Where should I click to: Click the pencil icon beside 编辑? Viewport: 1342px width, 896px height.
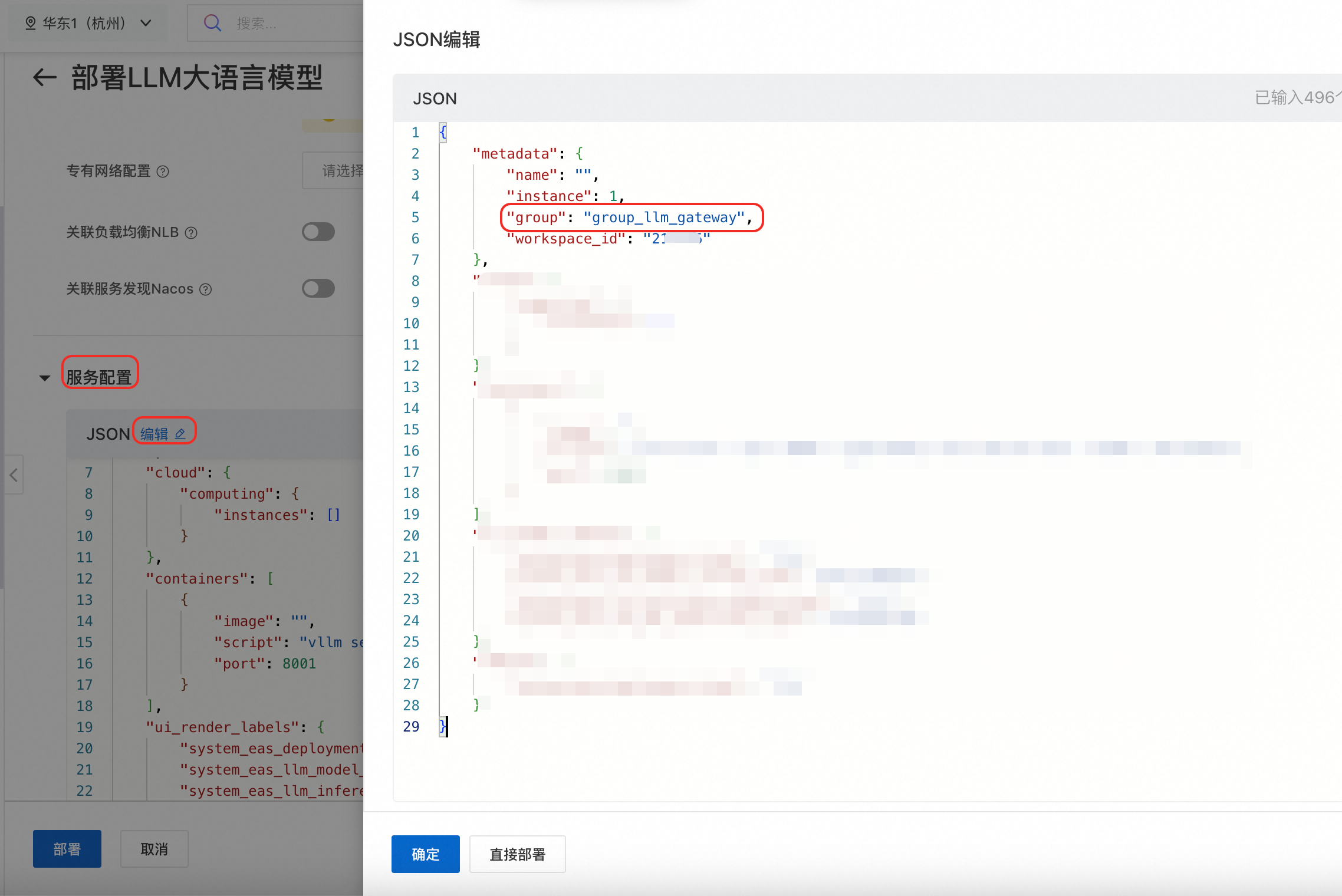[x=180, y=434]
